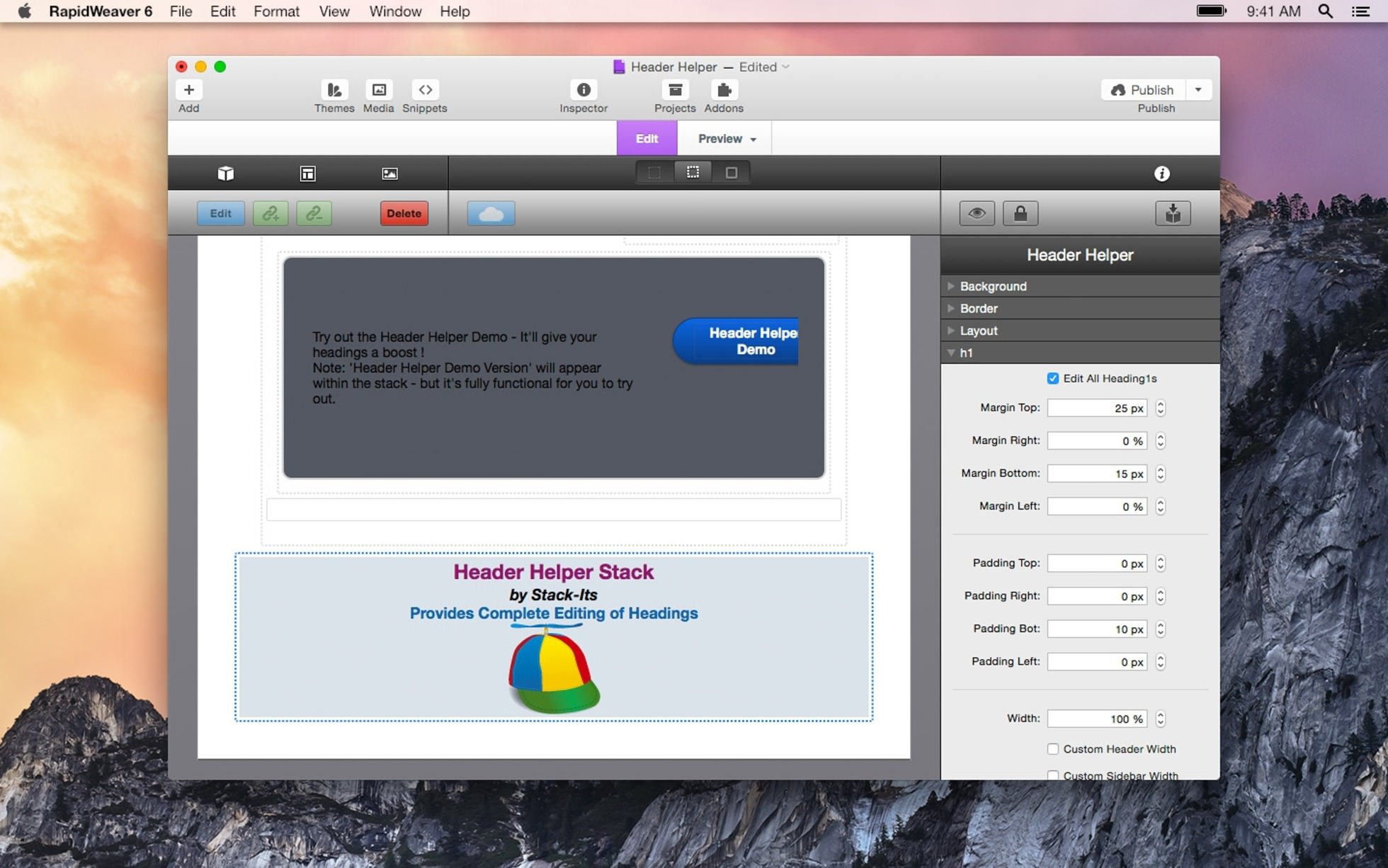
Task: Uncheck Edit All Heading1s checkbox
Action: (1053, 379)
